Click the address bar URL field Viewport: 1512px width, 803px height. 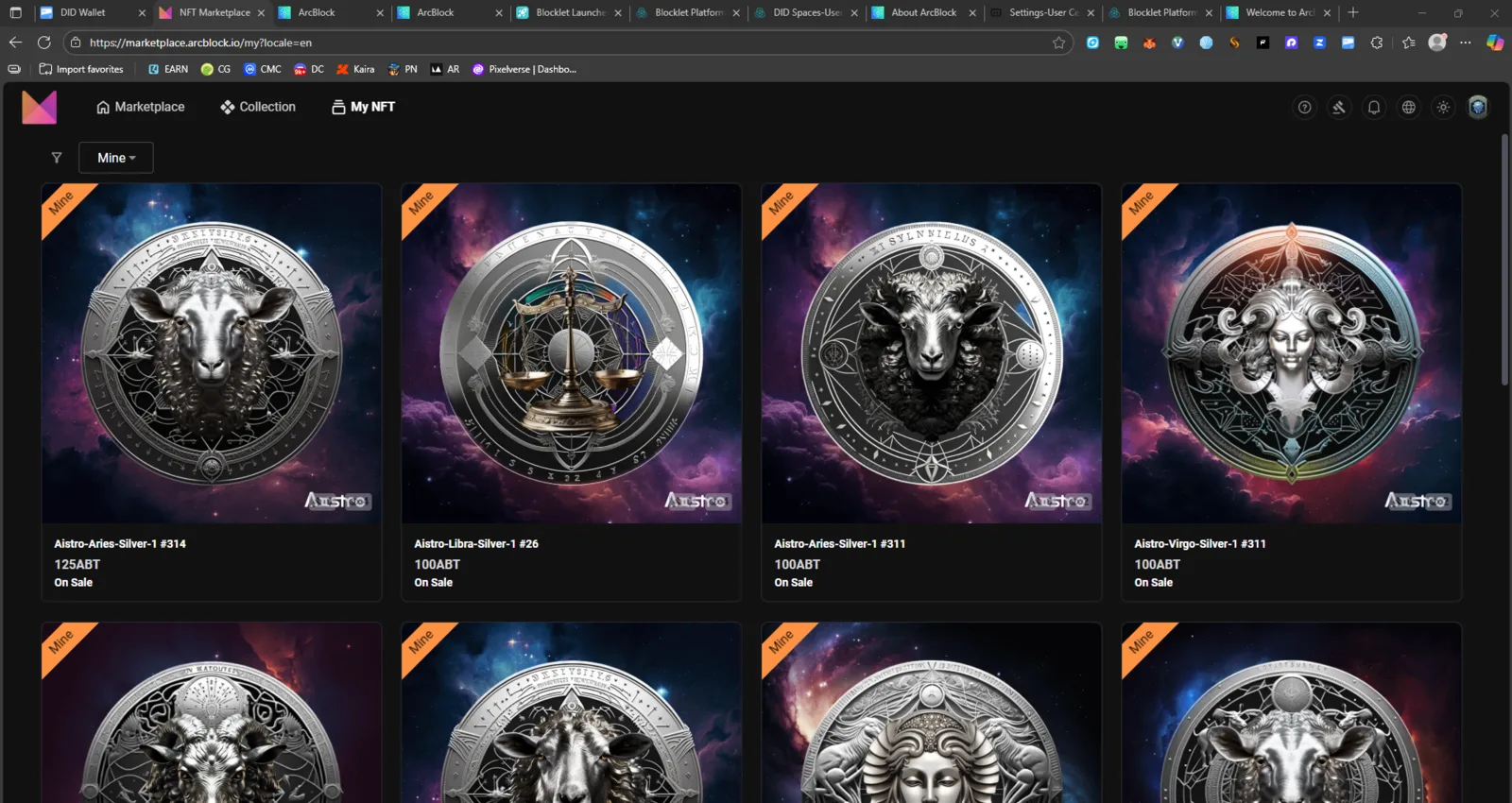pos(567,43)
